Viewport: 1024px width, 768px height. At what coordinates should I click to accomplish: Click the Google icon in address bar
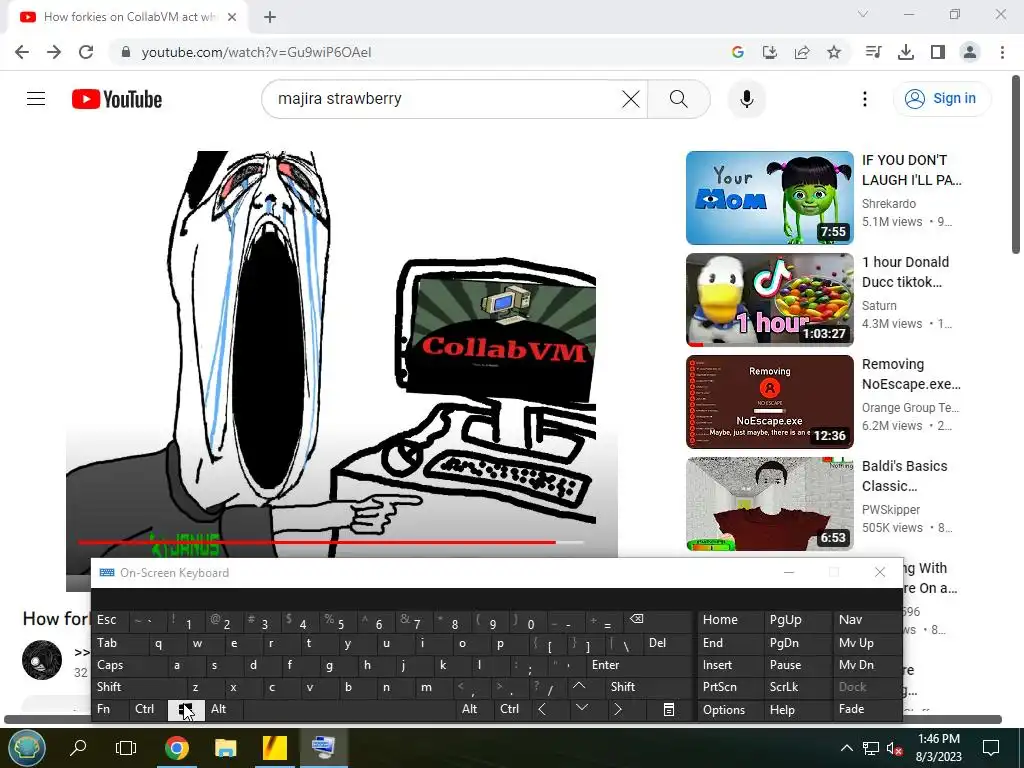[x=738, y=52]
